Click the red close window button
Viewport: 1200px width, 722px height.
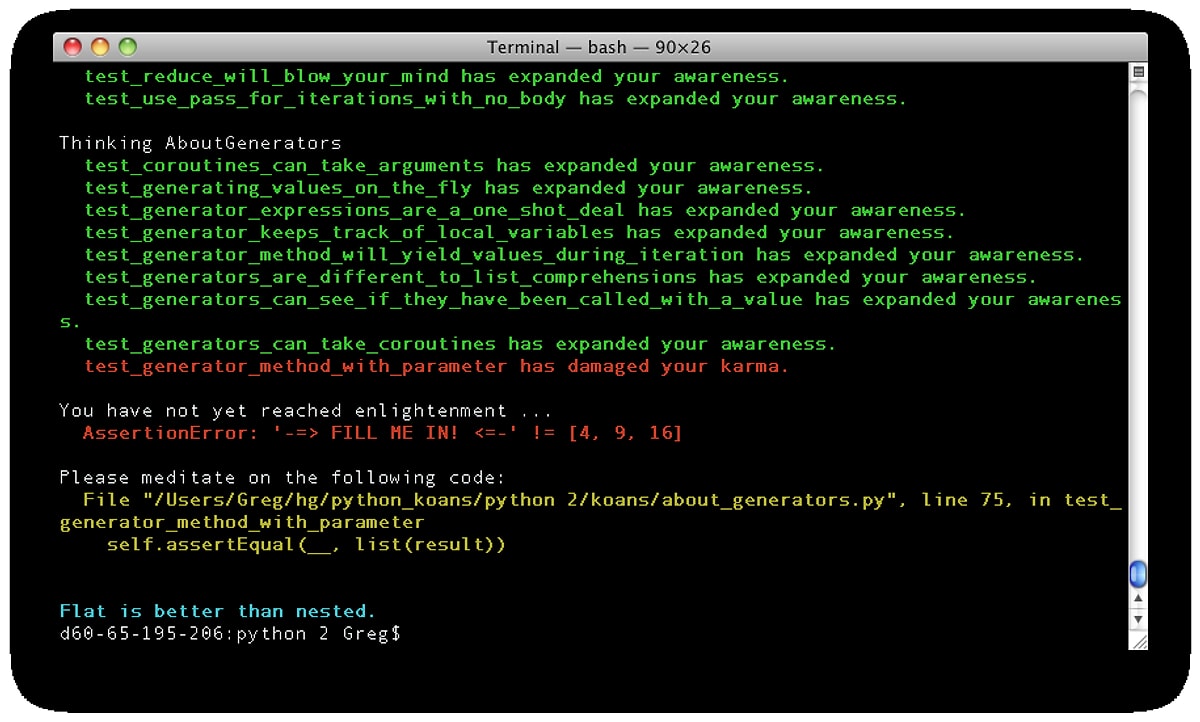73,47
